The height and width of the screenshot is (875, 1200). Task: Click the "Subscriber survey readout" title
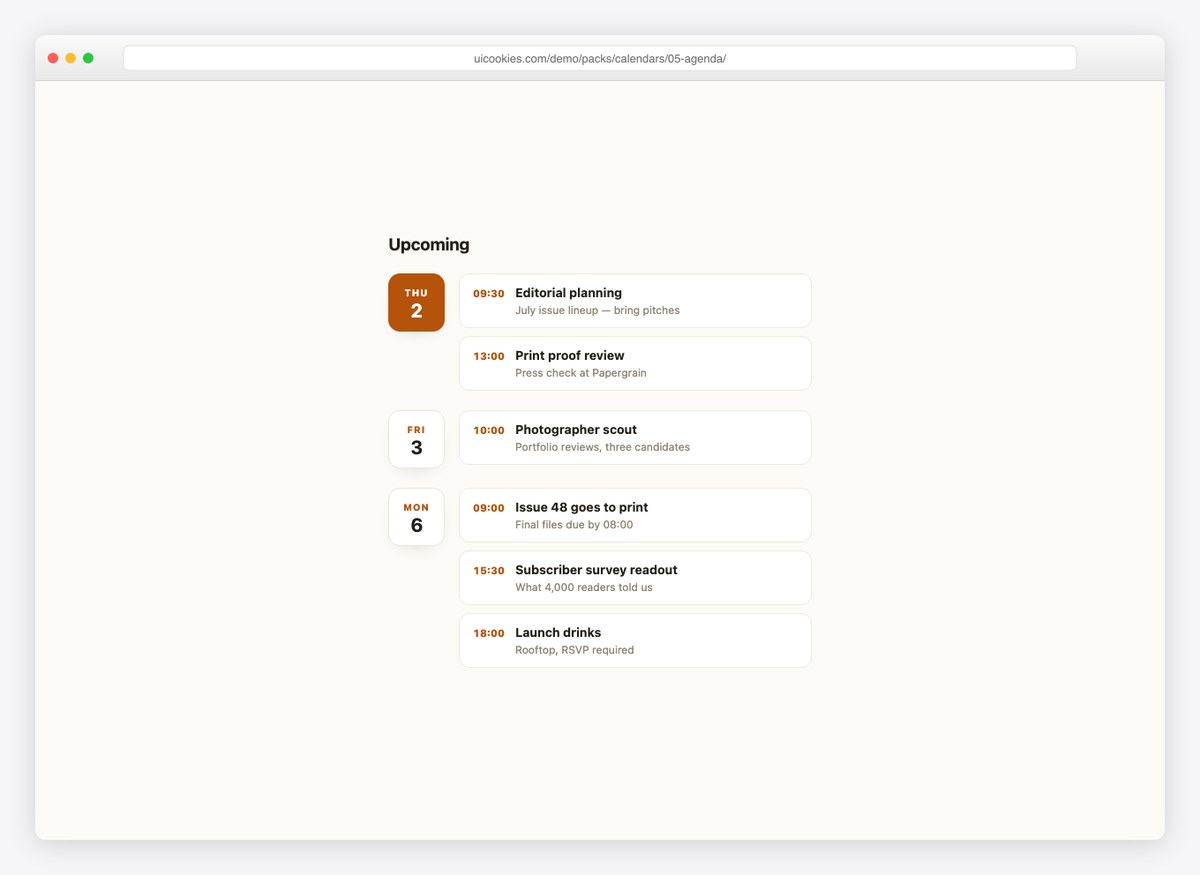coord(596,570)
